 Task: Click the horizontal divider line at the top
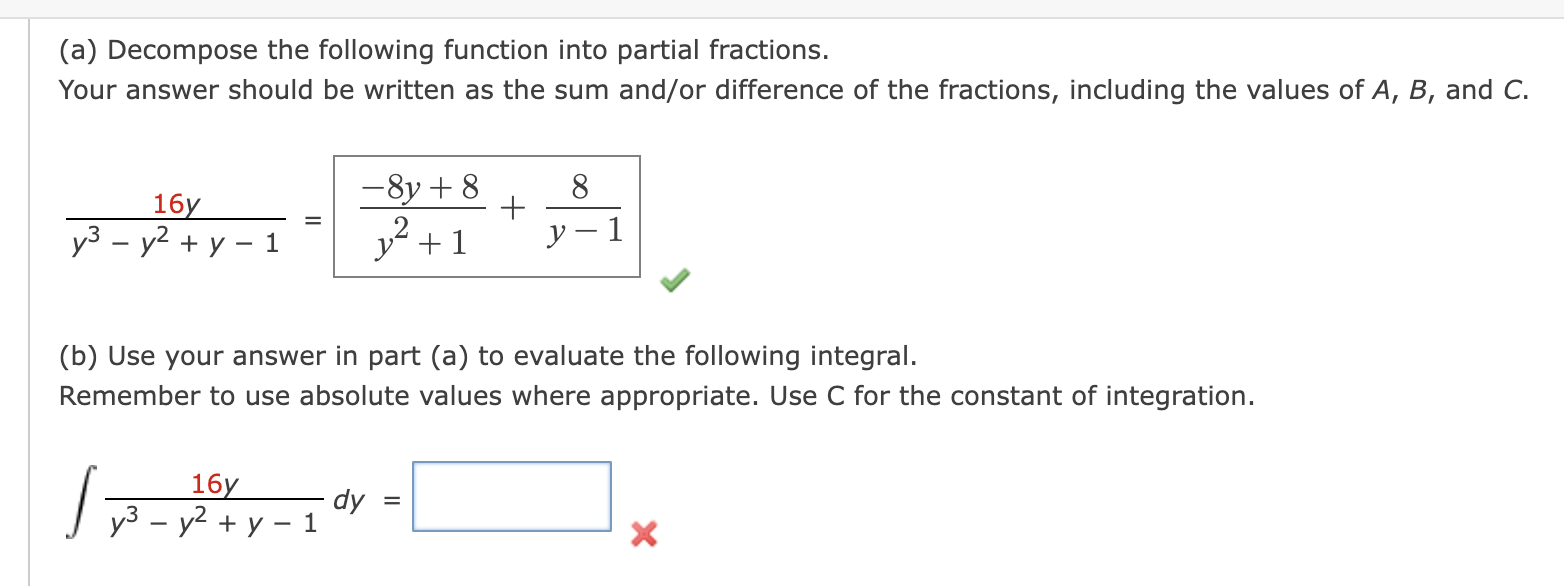(x=780, y=15)
